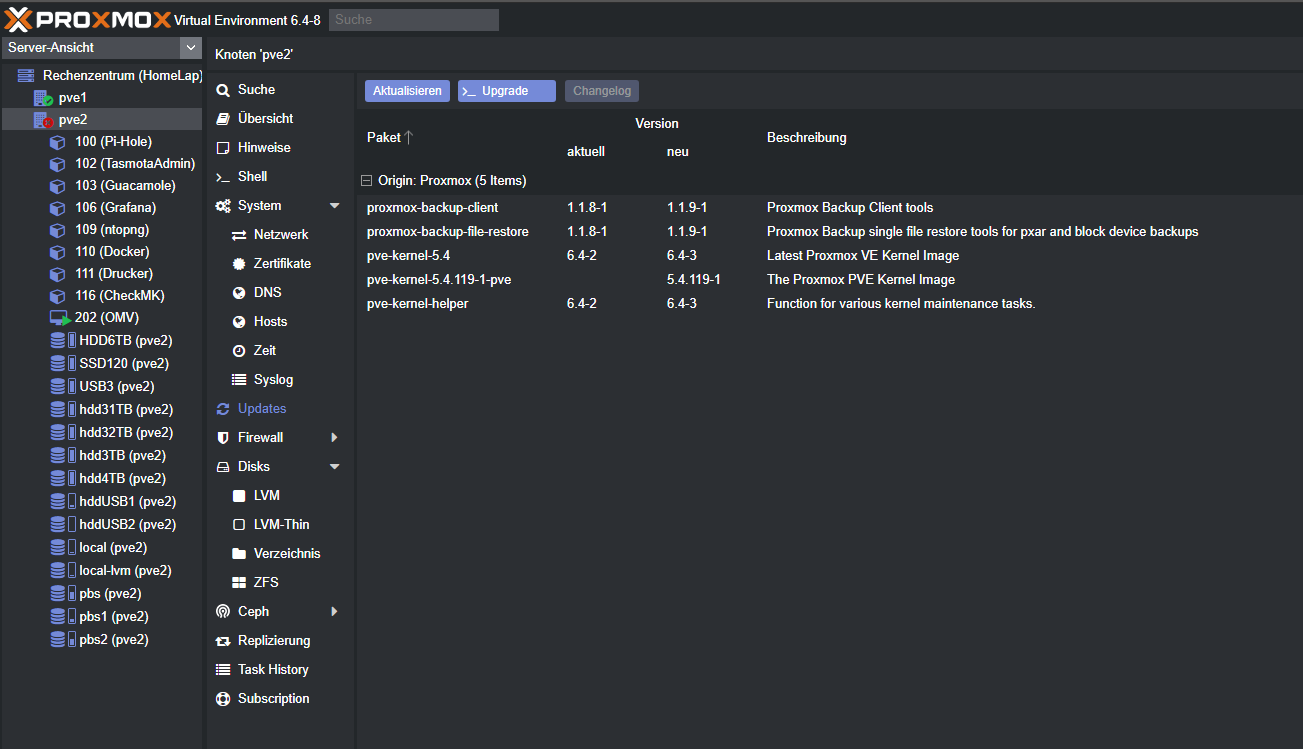
Task: Click the clock icon for Zeit
Action: [239, 351]
